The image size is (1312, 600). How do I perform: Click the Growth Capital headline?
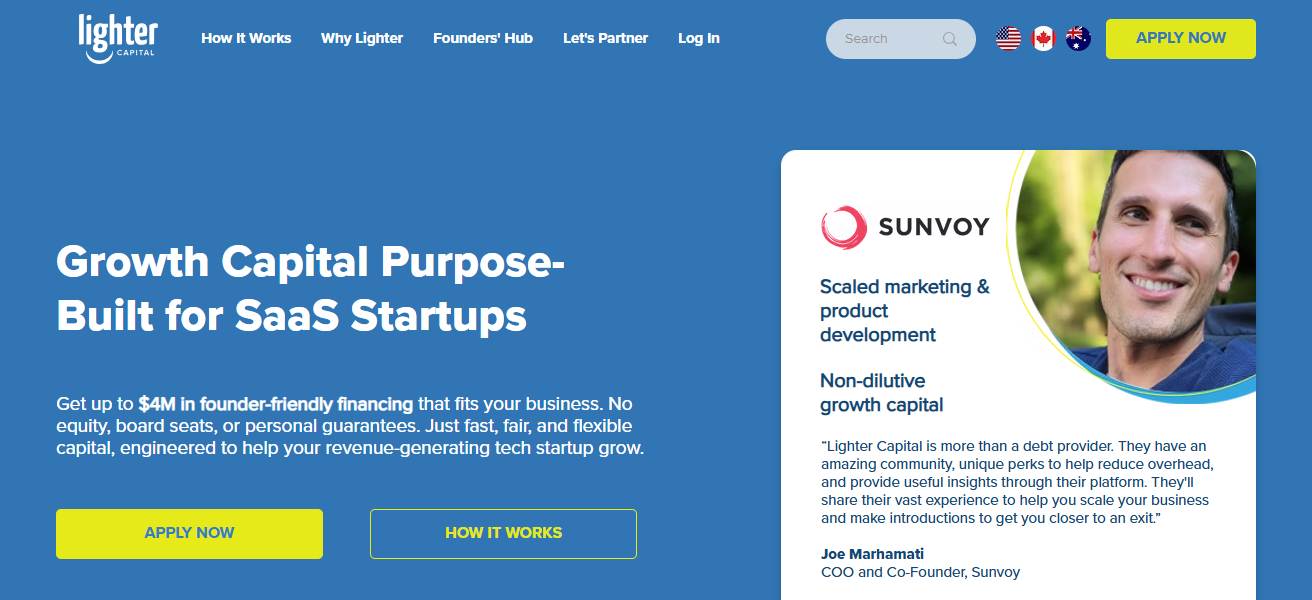(310, 289)
